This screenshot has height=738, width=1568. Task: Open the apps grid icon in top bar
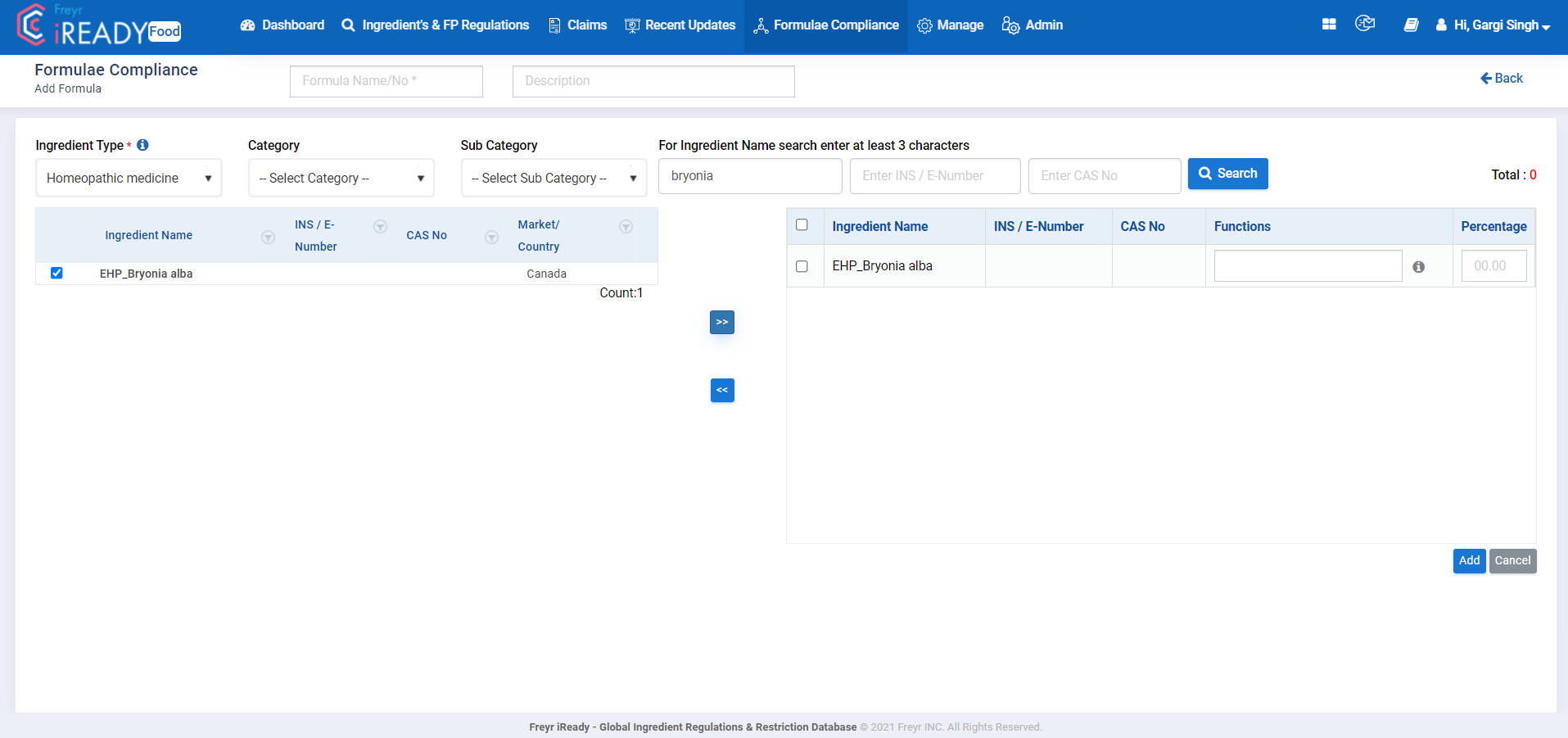[1328, 25]
